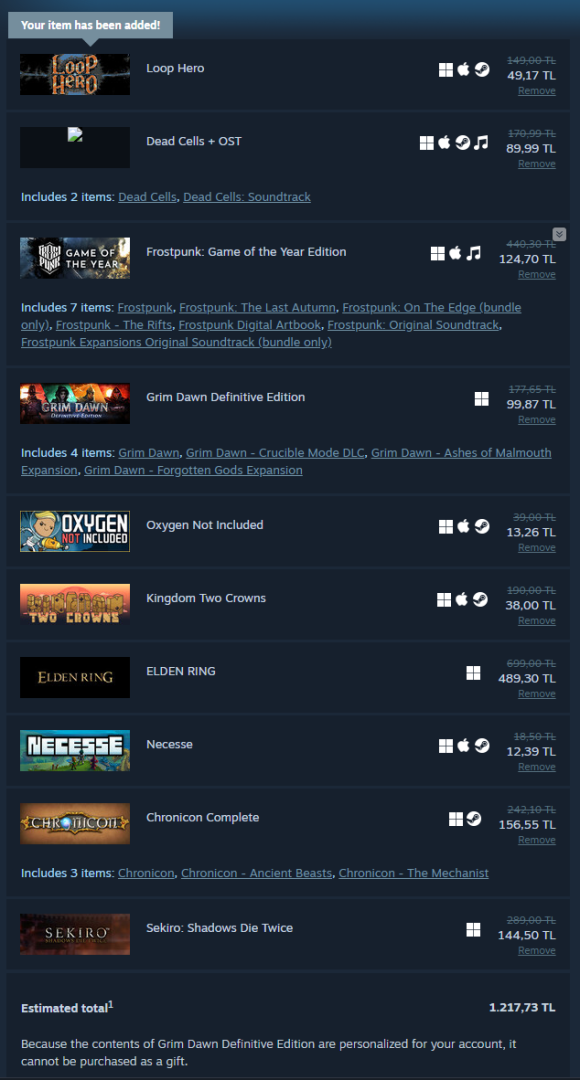The height and width of the screenshot is (1080, 580).
Task: Open the Kingdom Two Crowns thumbnail
Action: (75, 604)
